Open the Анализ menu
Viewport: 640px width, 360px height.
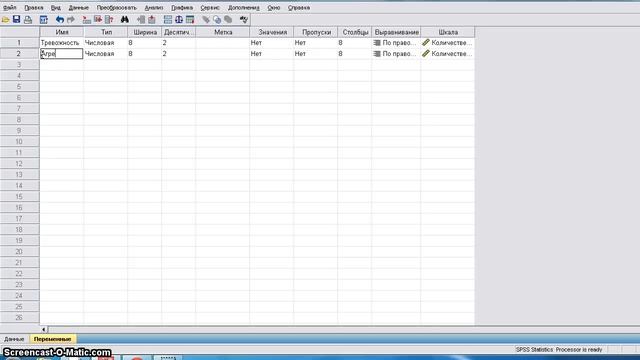tap(154, 8)
